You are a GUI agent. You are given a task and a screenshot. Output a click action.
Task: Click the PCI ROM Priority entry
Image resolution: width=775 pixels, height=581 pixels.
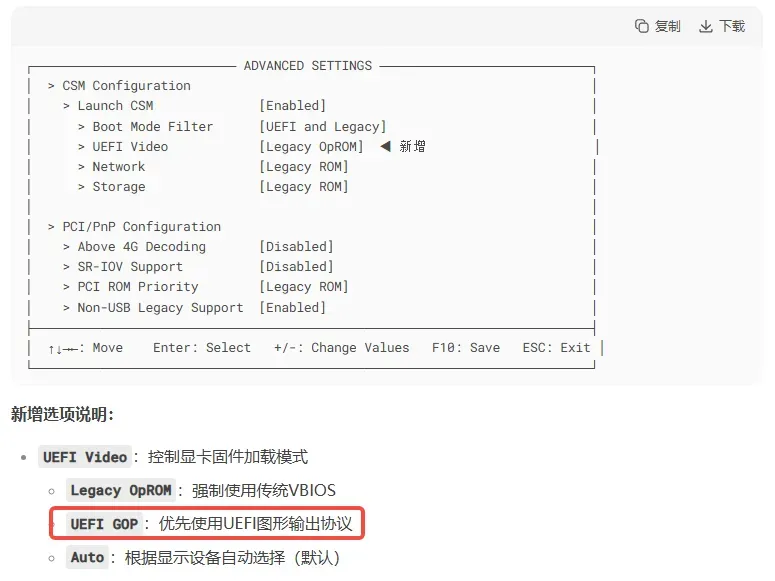[x=138, y=287]
